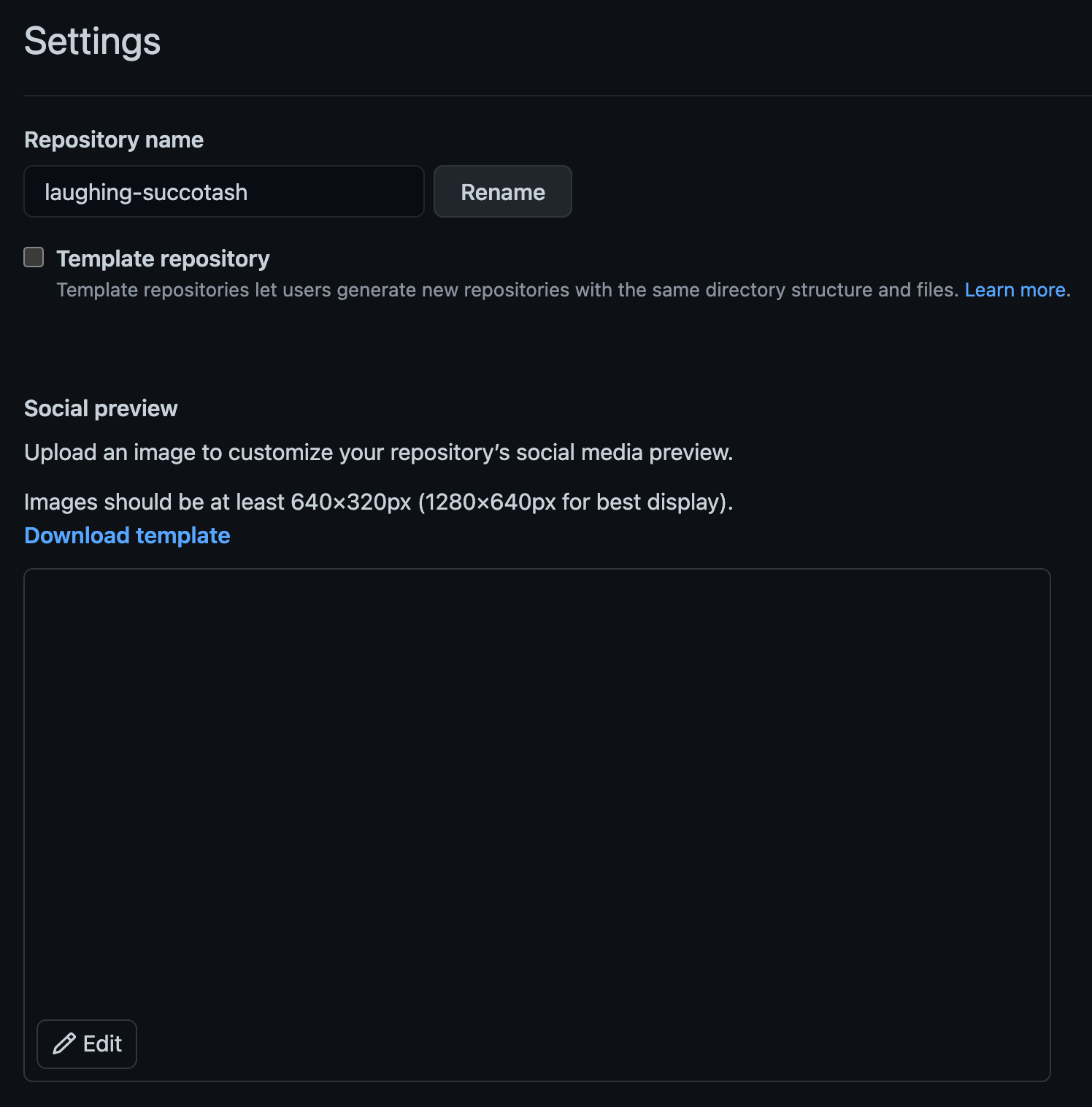Screen dimensions: 1092x1107
Task: Click the laughing-succotash text in field
Action: click(x=146, y=192)
